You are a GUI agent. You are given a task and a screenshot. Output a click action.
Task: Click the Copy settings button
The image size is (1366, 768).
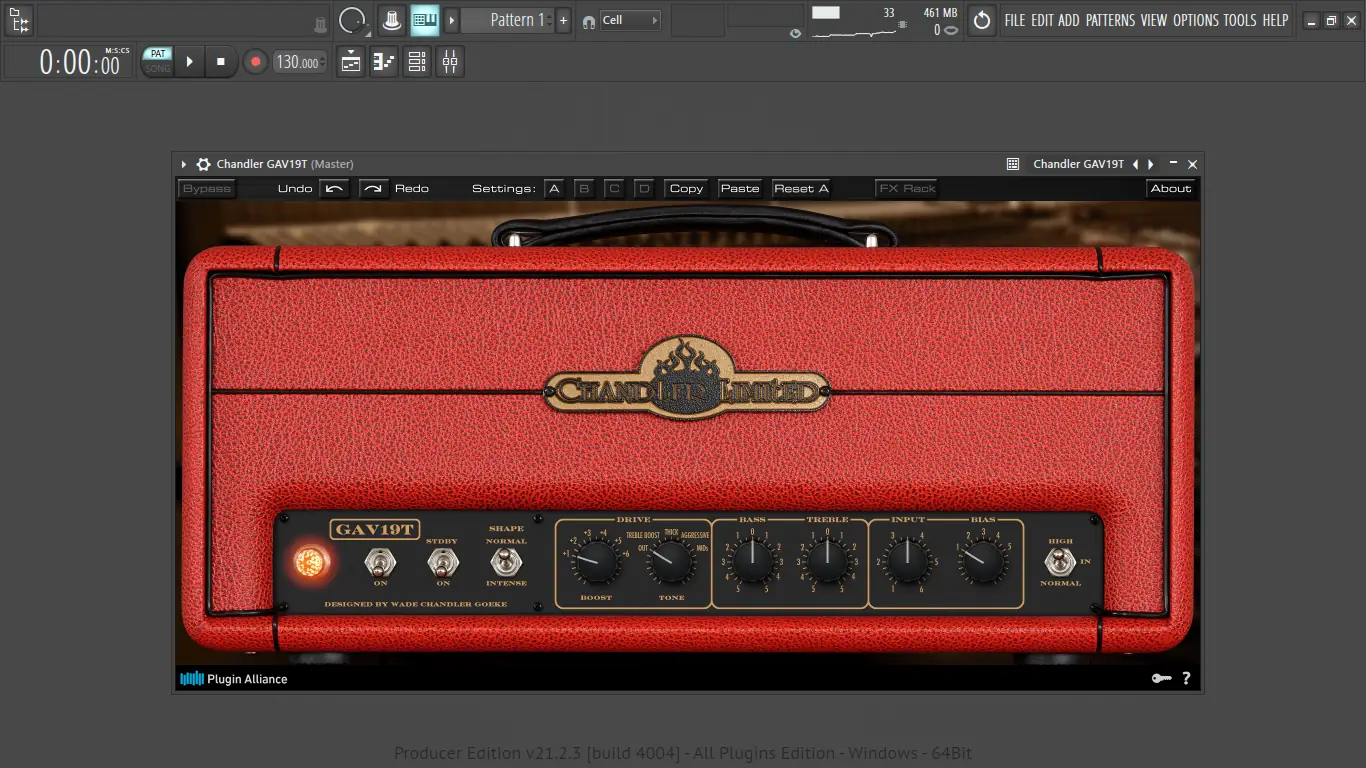point(686,188)
